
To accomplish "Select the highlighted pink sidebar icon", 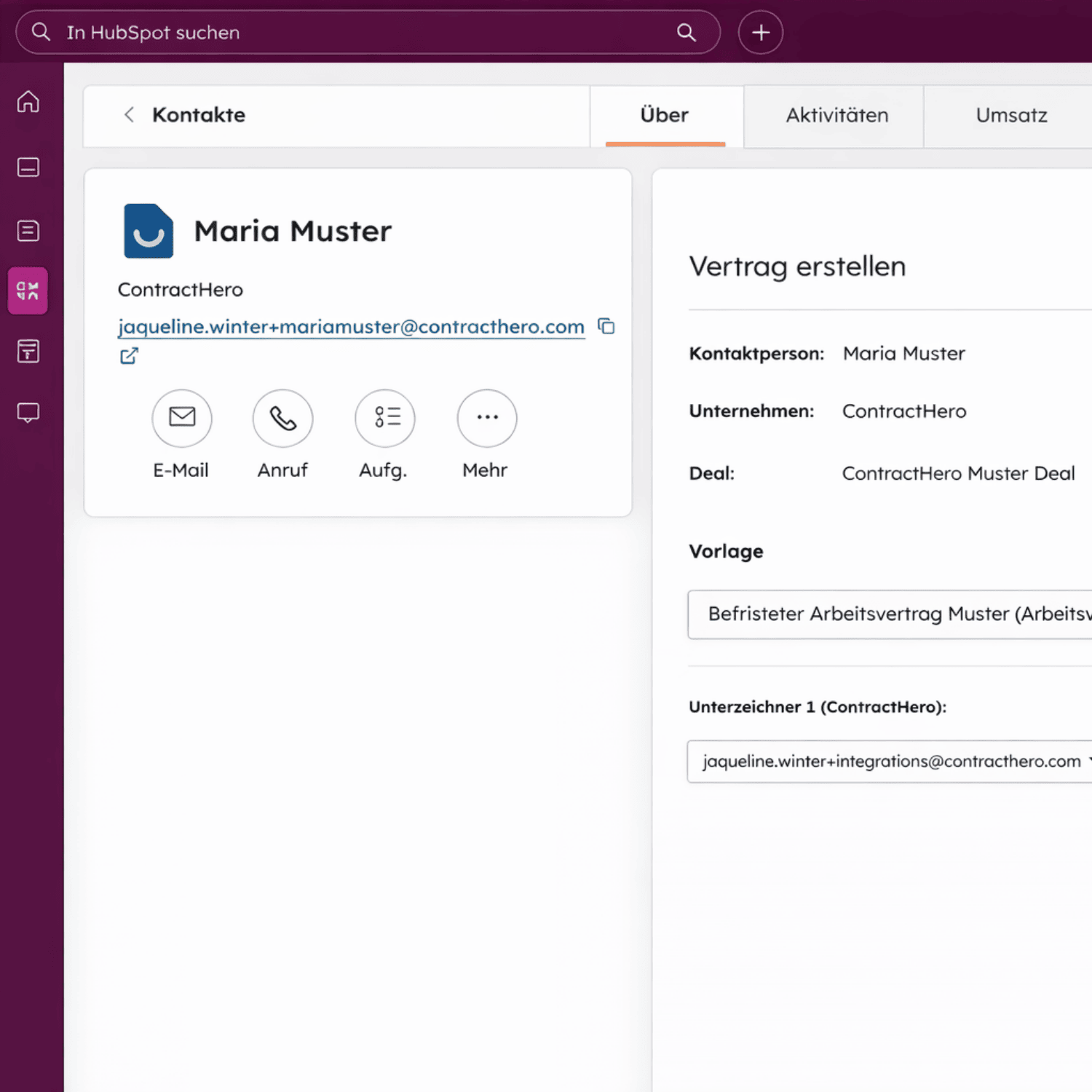I will click(x=28, y=290).
